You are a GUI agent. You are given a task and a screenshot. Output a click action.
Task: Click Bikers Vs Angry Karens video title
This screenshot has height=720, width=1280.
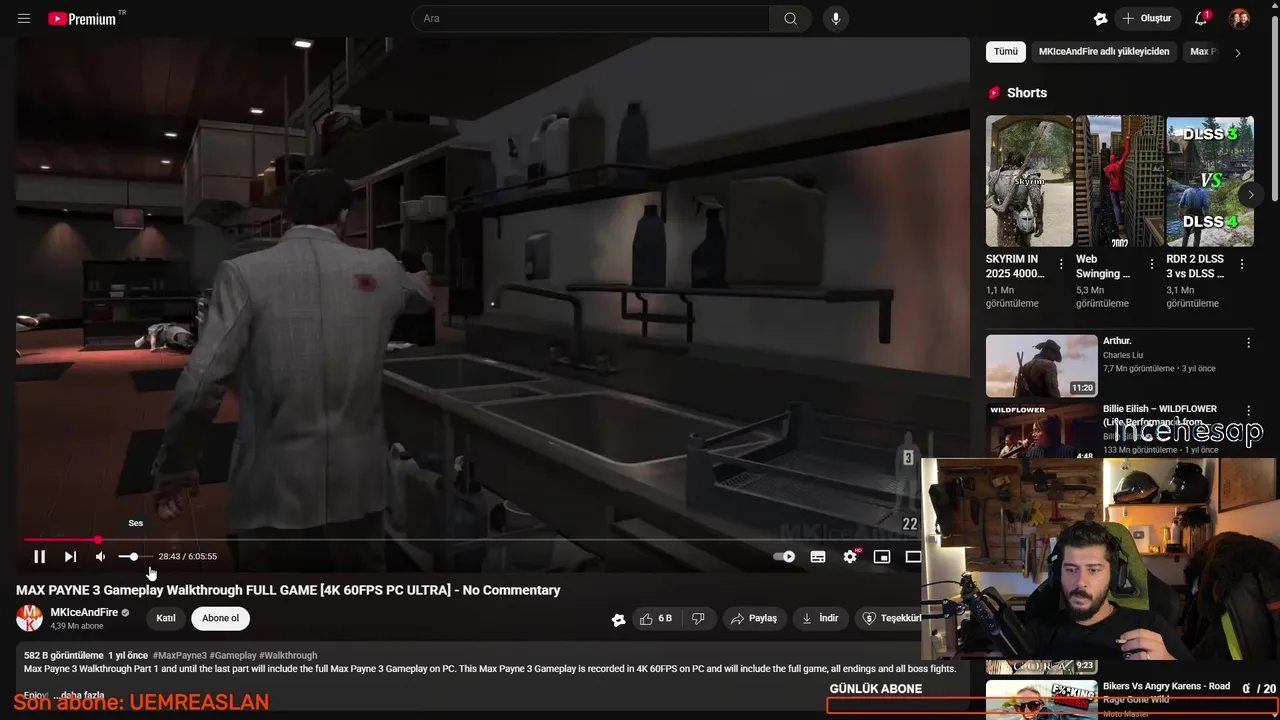tap(1166, 693)
